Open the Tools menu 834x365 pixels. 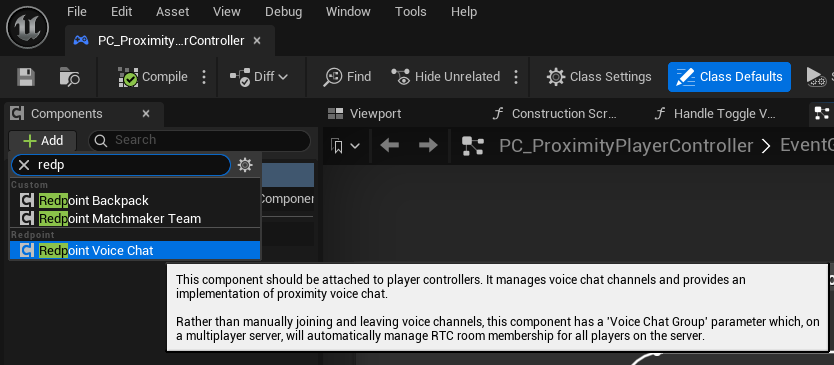click(x=411, y=12)
